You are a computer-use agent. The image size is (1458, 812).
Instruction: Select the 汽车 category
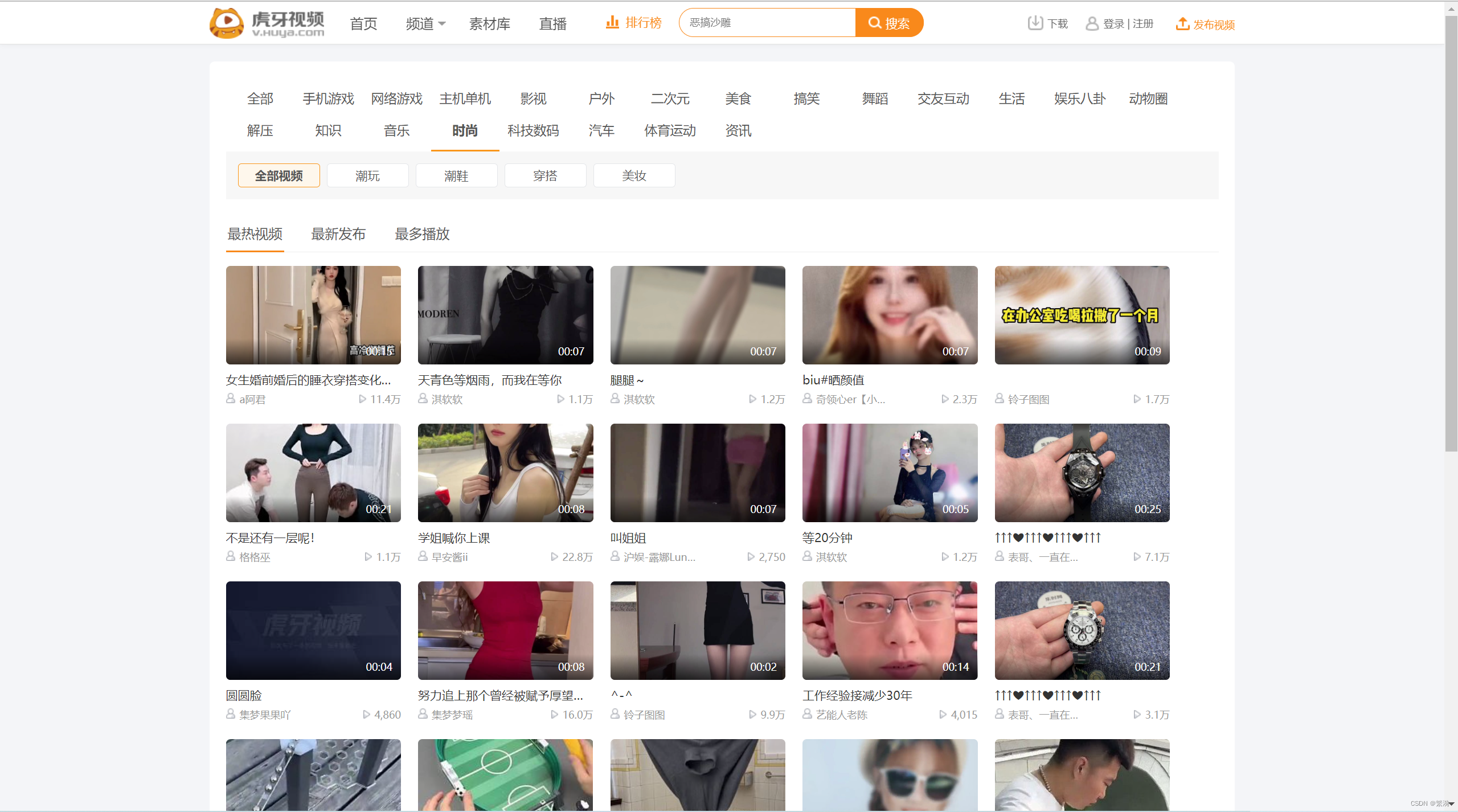(x=602, y=130)
